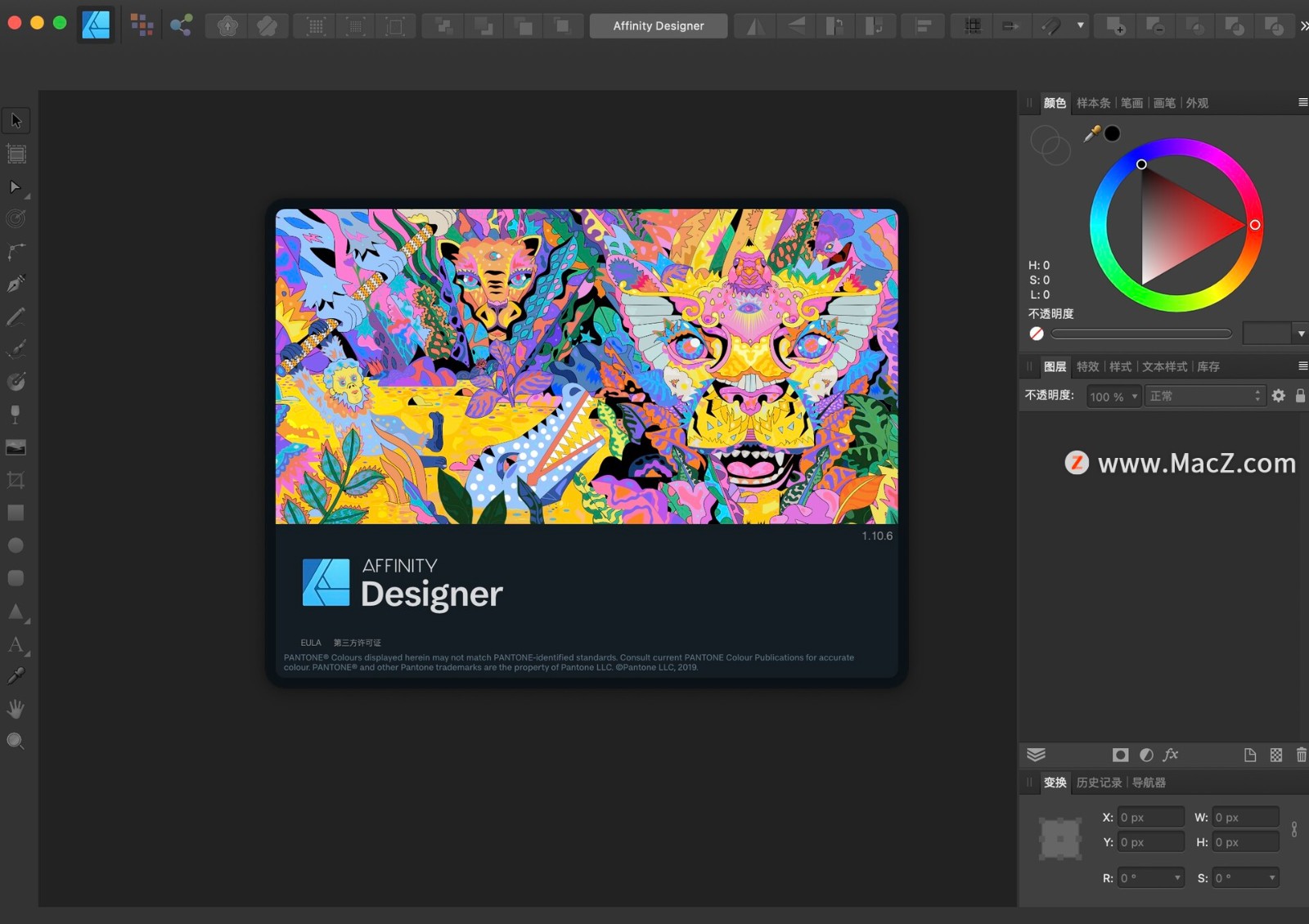Click the EULA link on splash
This screenshot has width=1309, height=924.
311,643
